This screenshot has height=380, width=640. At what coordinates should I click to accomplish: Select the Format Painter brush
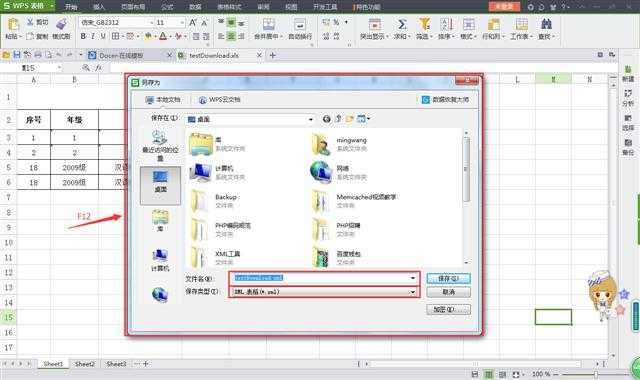click(x=61, y=24)
